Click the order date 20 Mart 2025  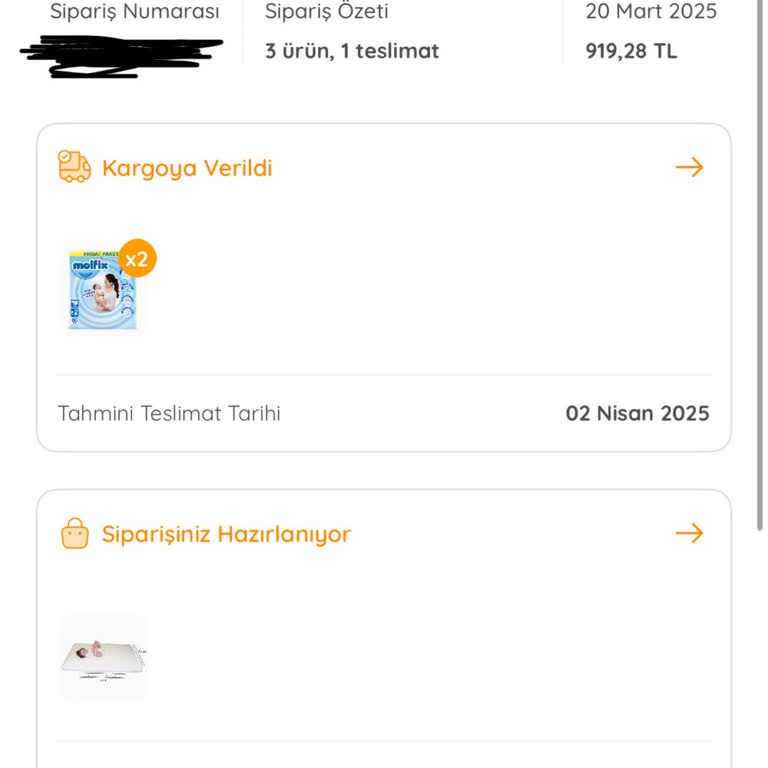point(651,12)
